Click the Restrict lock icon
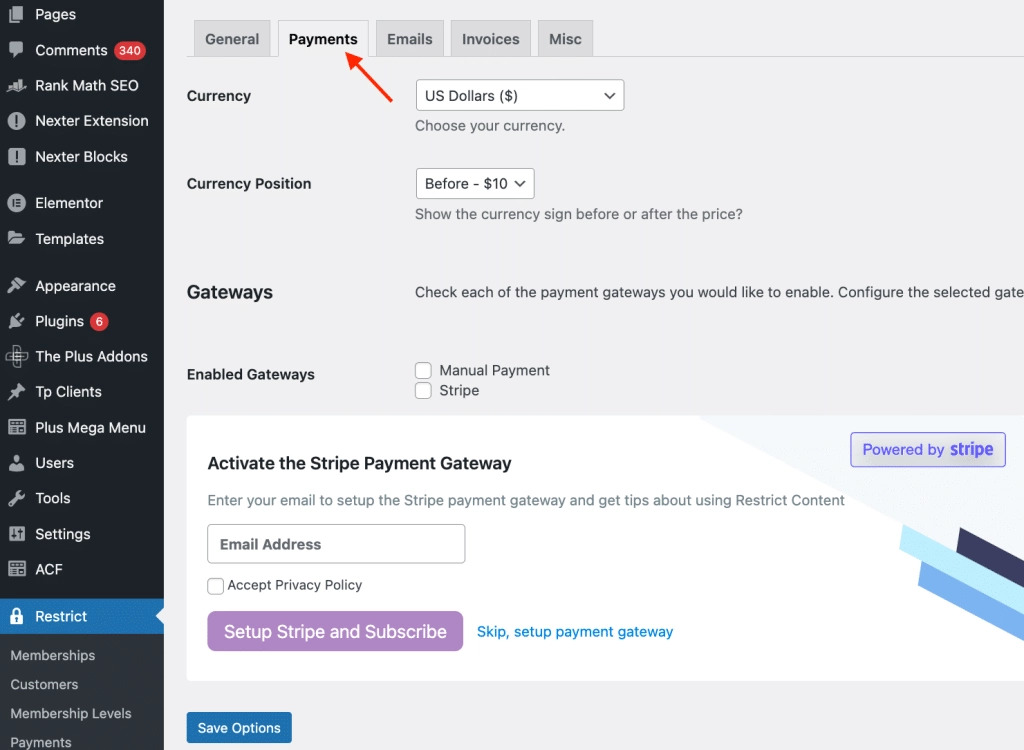The image size is (1024, 750). click(16, 616)
